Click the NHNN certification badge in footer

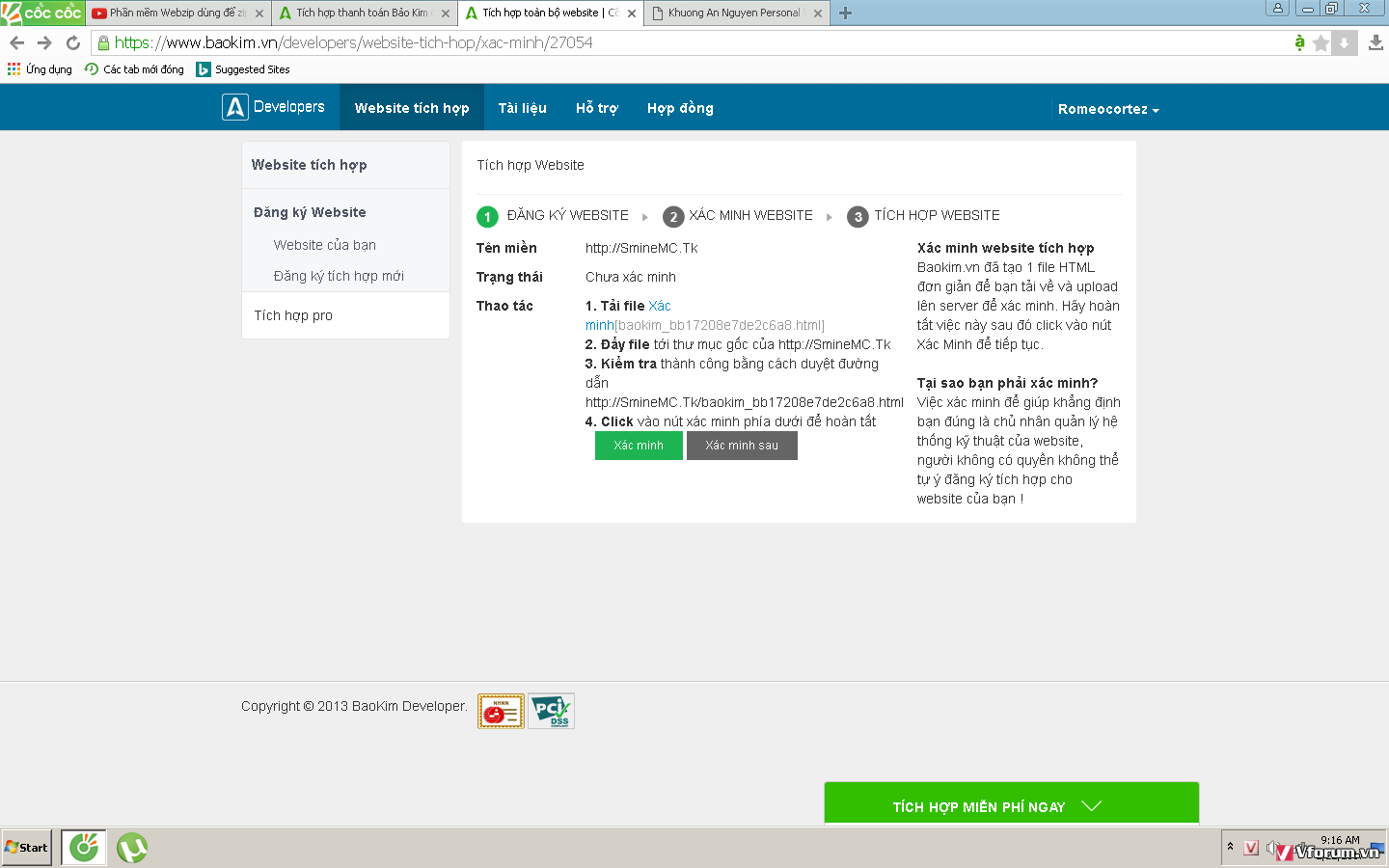pyautogui.click(x=501, y=711)
